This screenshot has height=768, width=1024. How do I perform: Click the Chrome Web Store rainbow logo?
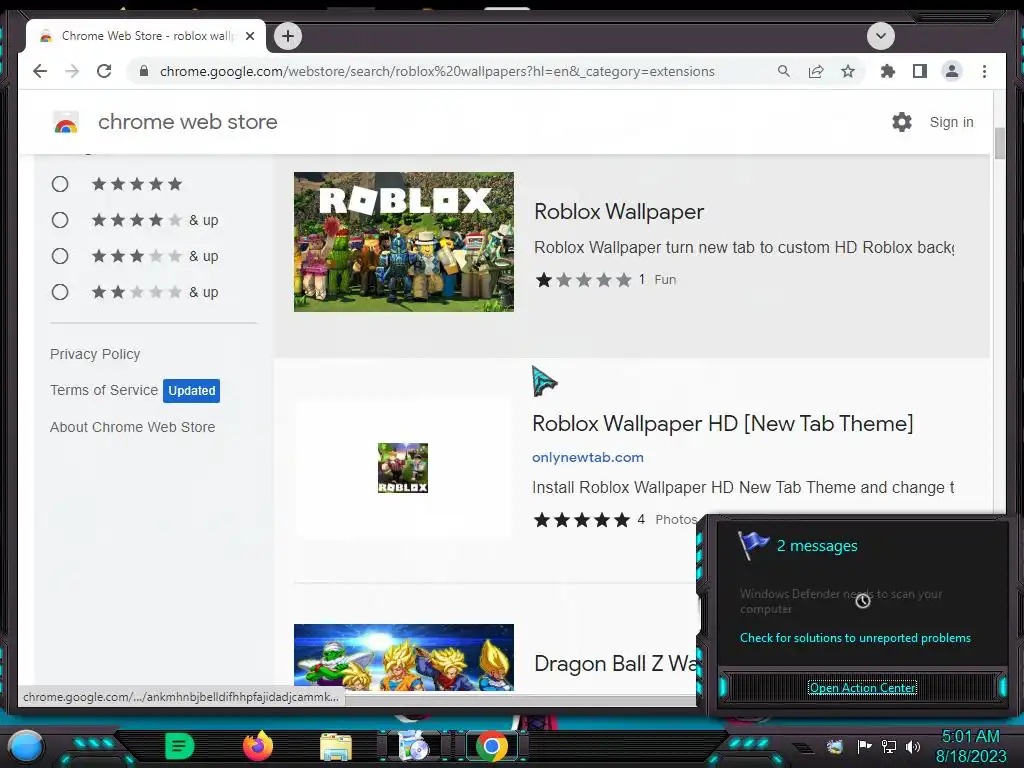pos(66,122)
